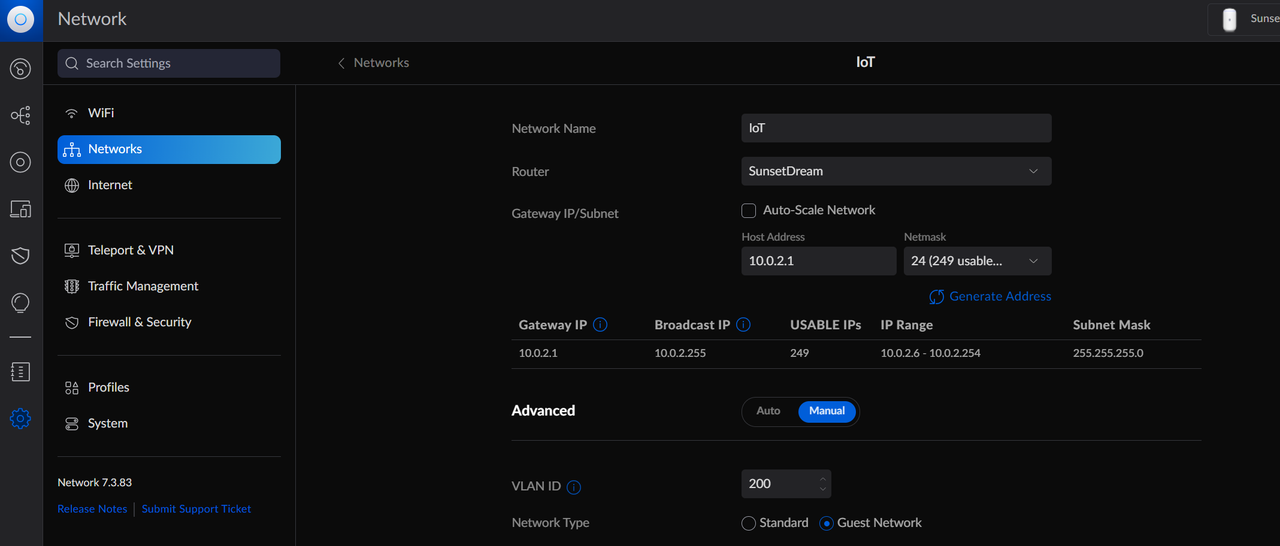Image resolution: width=1280 pixels, height=546 pixels.
Task: Open Profiles settings section
Action: (x=169, y=387)
